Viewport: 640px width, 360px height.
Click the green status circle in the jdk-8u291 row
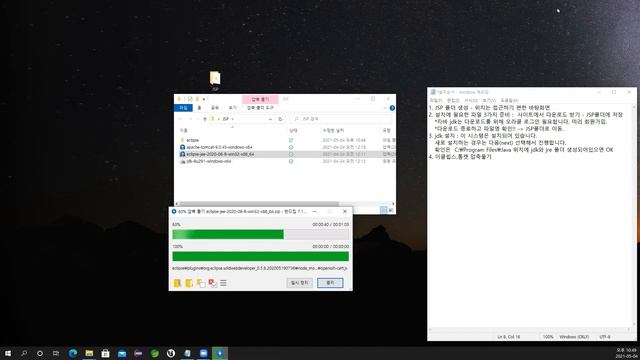[291, 161]
